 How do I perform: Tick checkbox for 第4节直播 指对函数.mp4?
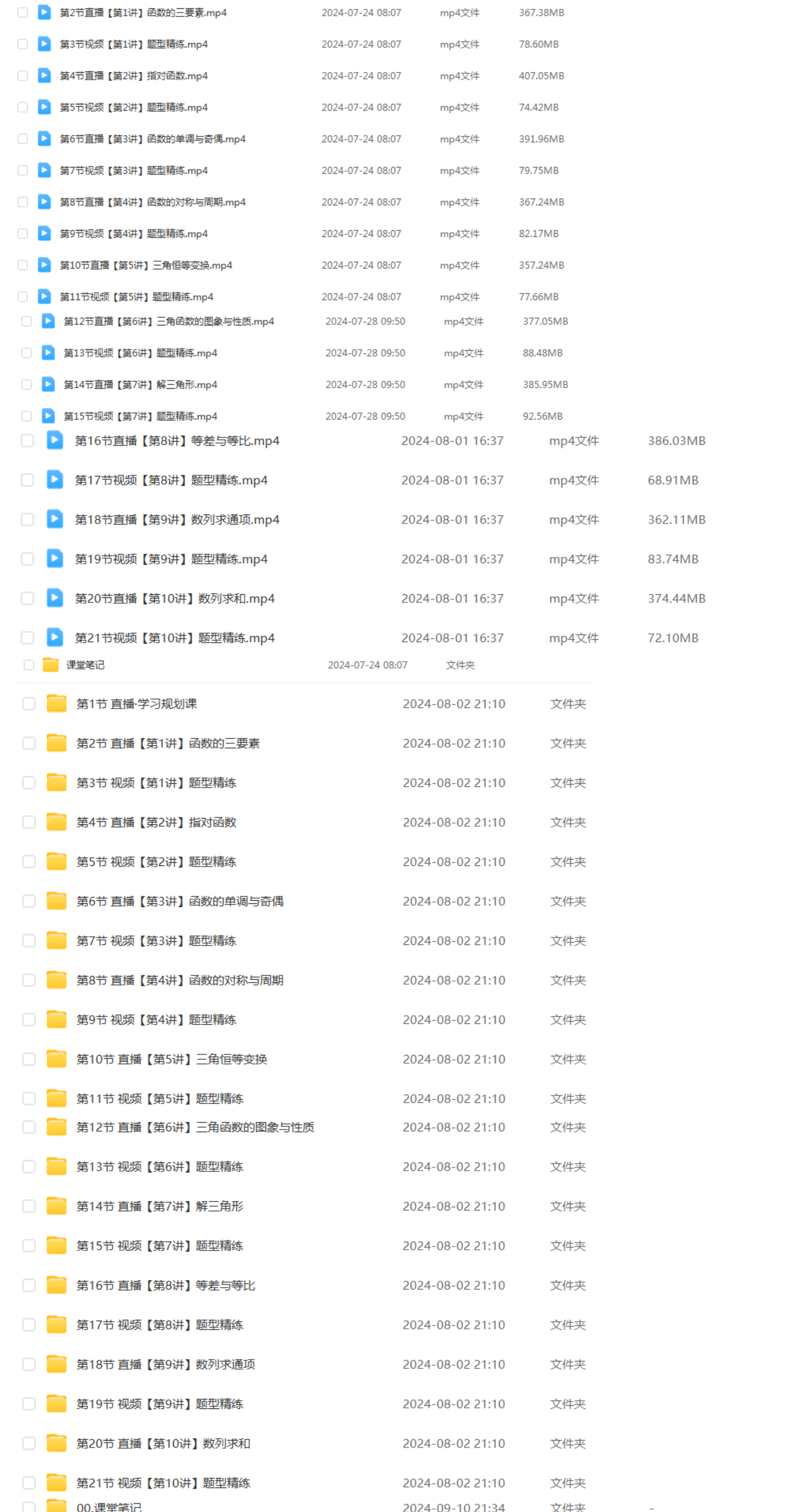pos(23,75)
